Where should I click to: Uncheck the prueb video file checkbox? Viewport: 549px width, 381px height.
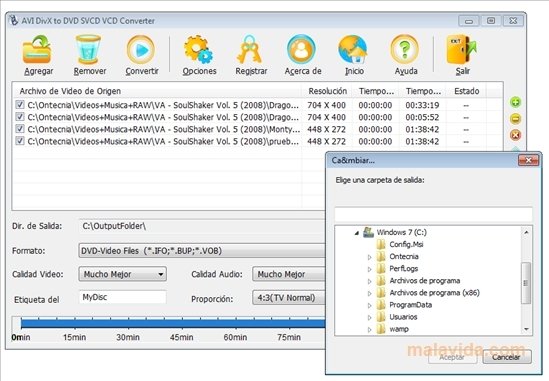coord(20,141)
